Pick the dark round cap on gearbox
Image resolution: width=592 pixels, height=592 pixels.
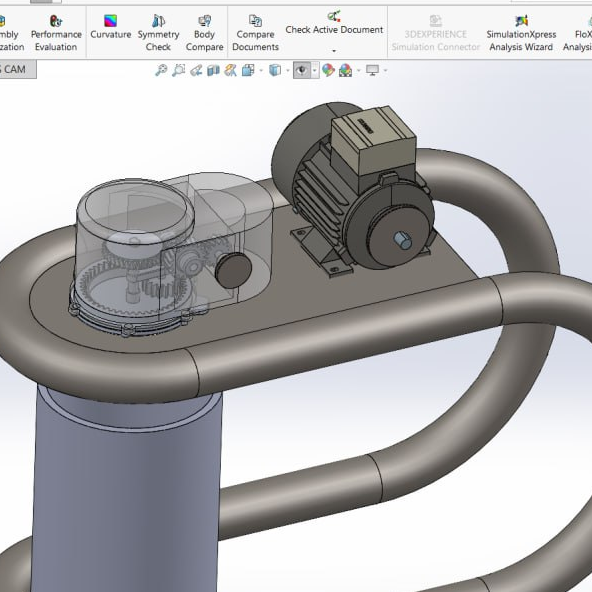(x=233, y=271)
